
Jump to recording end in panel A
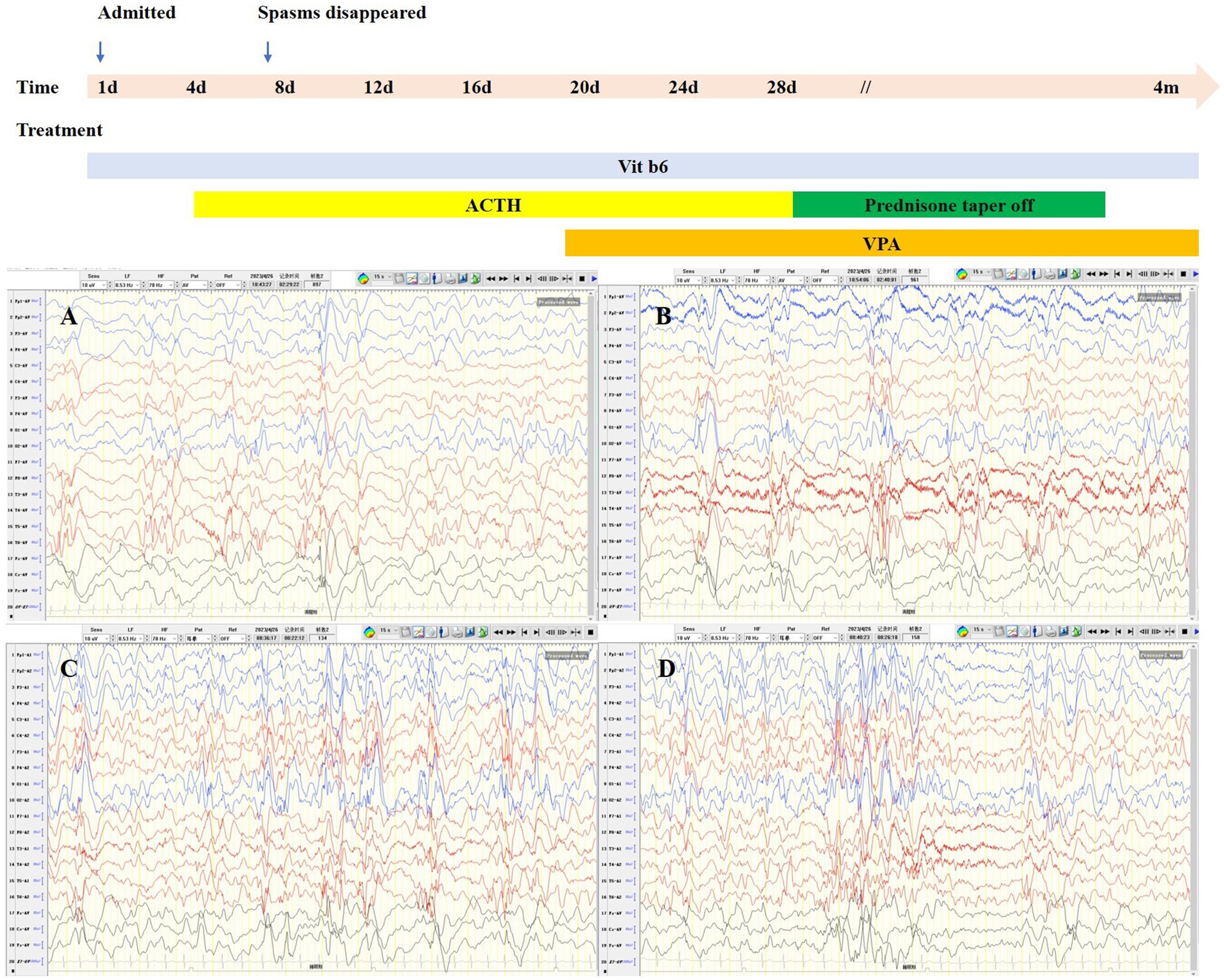(x=528, y=279)
